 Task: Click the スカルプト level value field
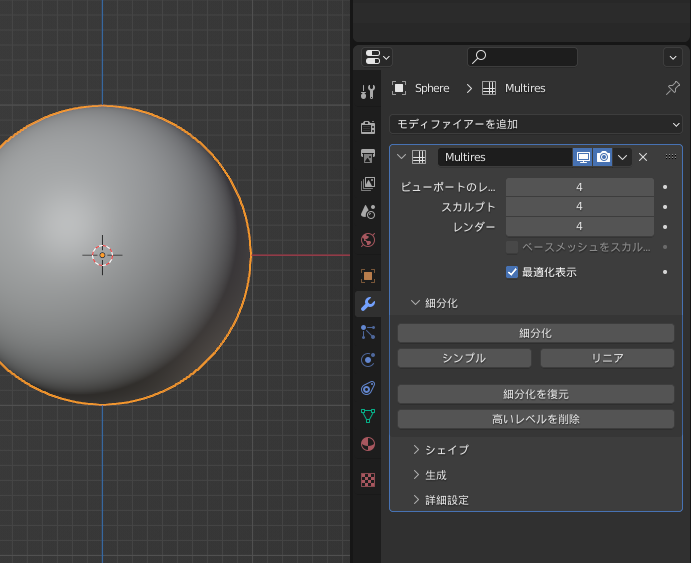click(580, 207)
